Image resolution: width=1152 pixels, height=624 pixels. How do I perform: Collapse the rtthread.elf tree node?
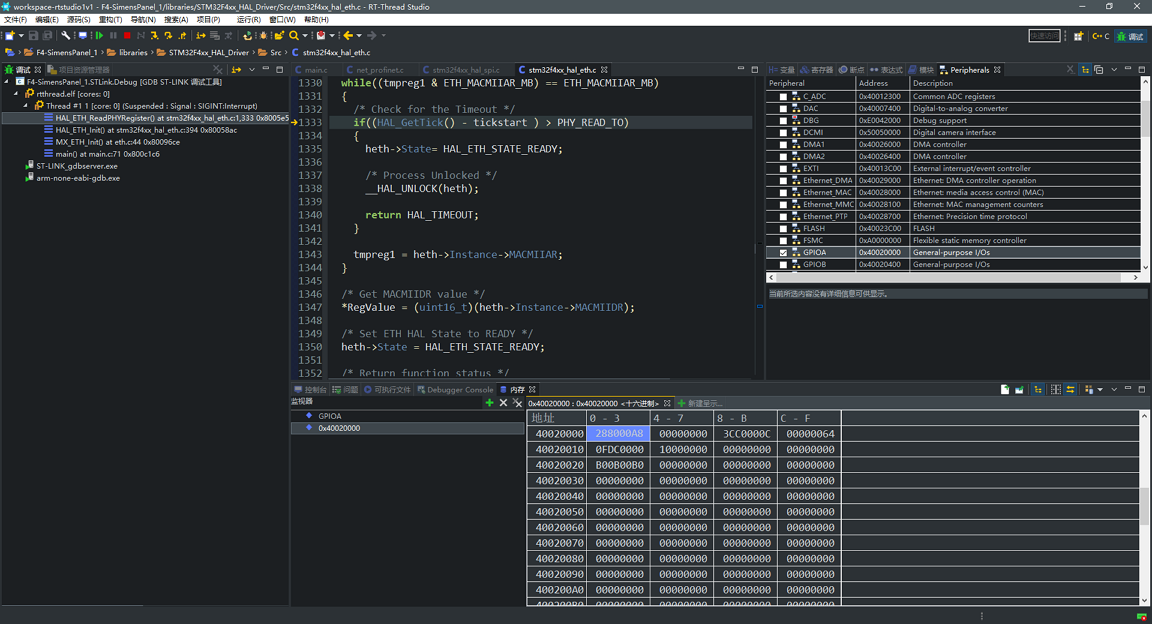point(16,94)
